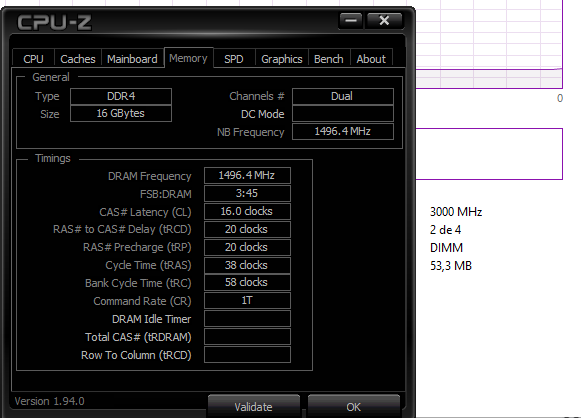Screen dimensions: 581x418
Task: Click the Command Rate 1T field
Action: tap(247, 301)
